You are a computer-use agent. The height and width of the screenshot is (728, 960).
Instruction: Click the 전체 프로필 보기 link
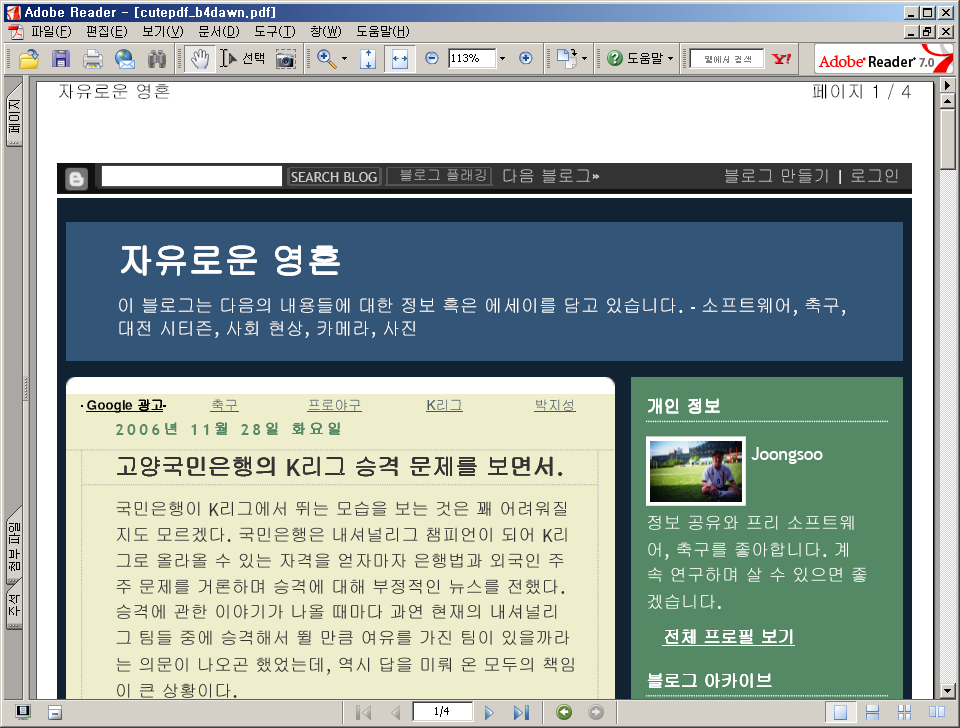pyautogui.click(x=729, y=637)
